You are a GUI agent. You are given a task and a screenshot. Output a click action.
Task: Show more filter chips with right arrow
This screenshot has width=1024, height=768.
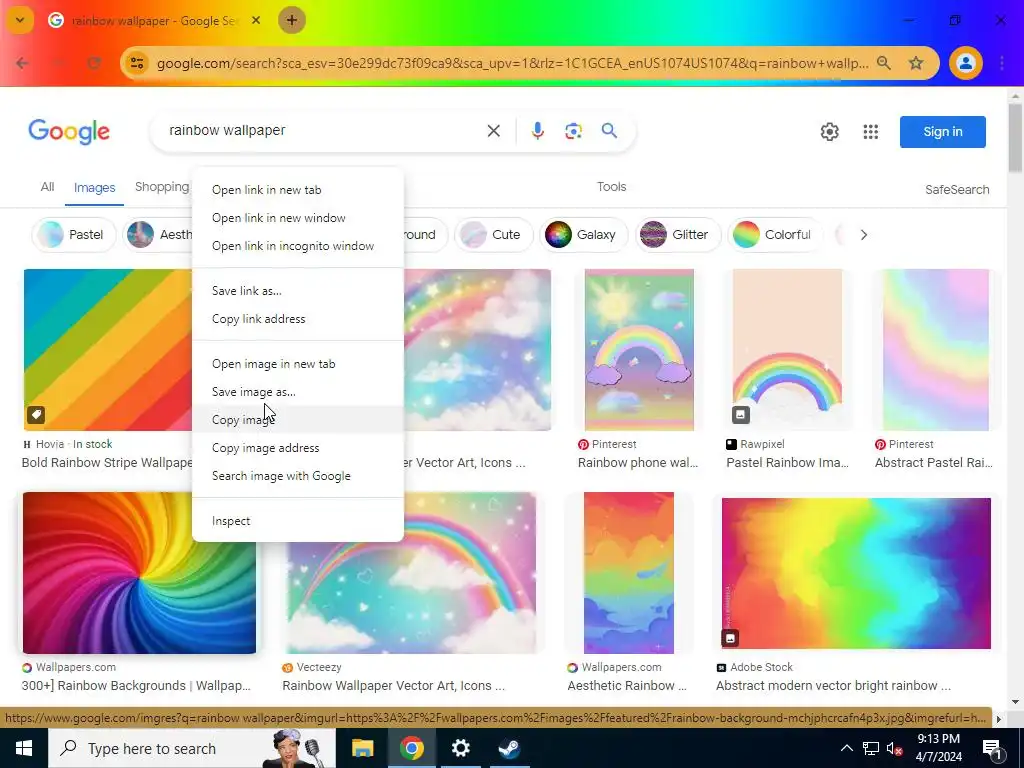(x=864, y=234)
